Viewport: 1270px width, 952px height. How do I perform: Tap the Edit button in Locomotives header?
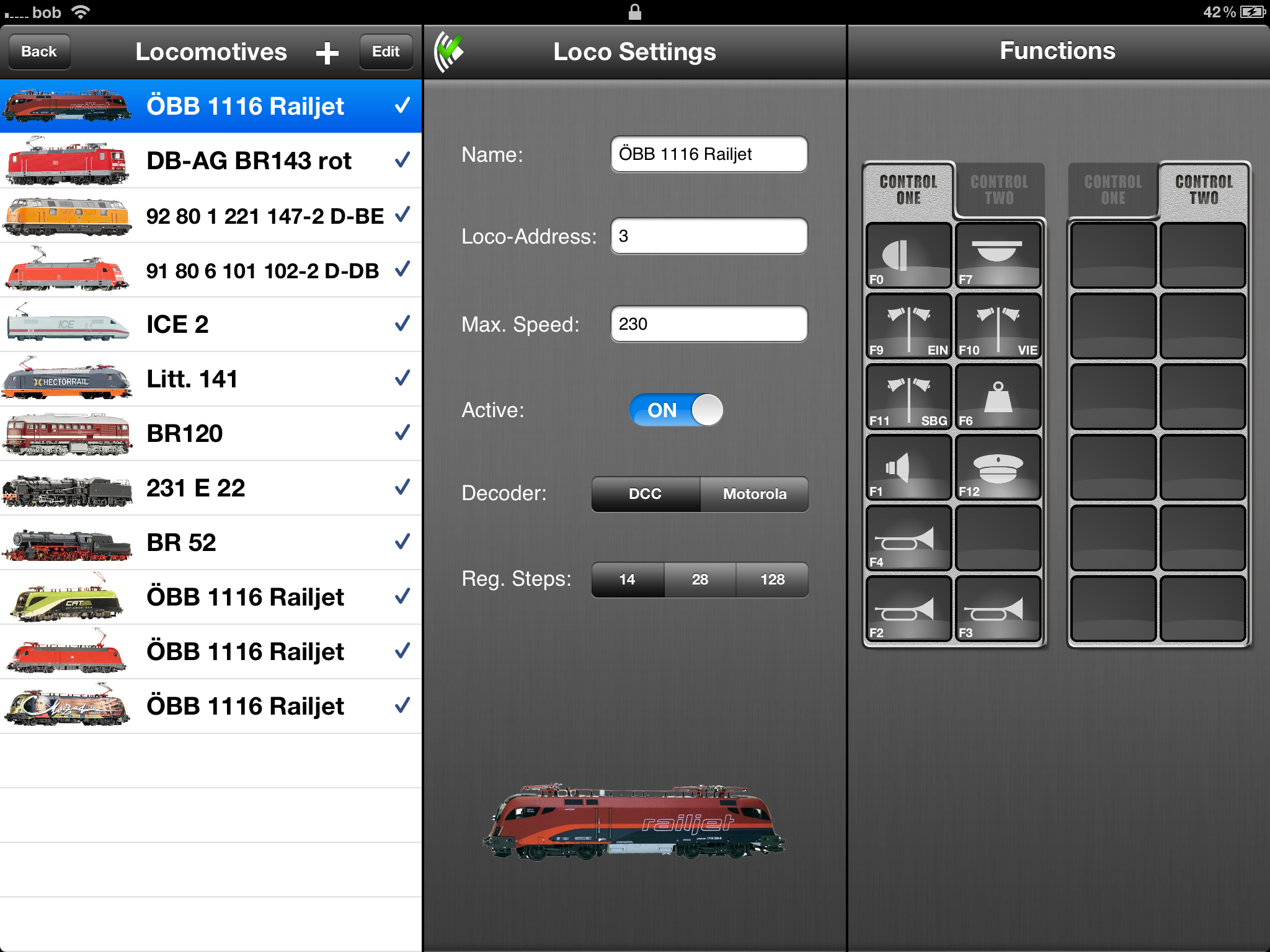coord(386,51)
